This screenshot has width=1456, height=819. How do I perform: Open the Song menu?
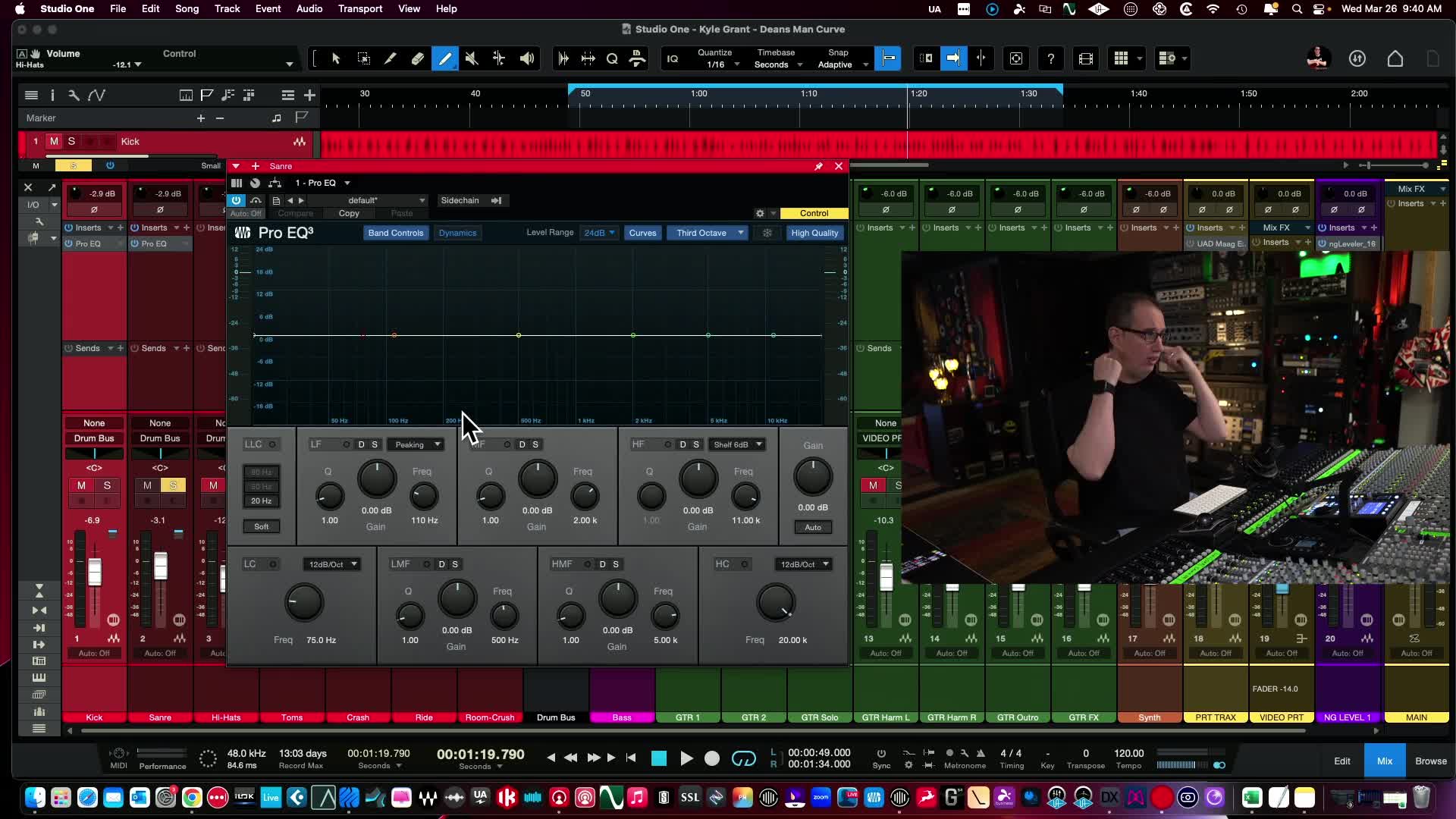point(187,8)
